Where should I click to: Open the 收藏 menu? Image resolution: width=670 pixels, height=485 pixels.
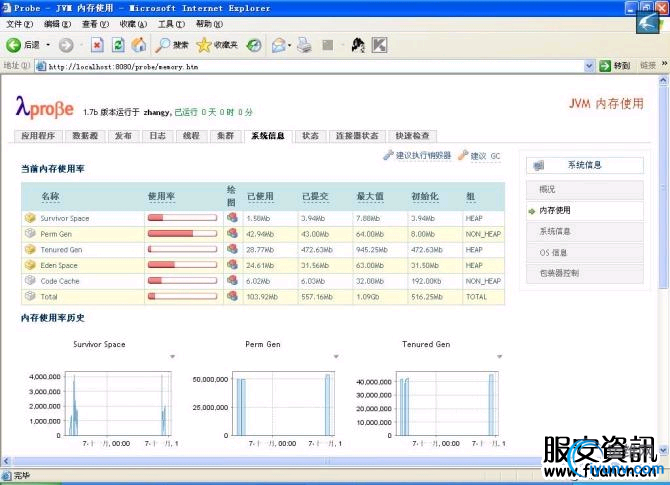click(133, 24)
